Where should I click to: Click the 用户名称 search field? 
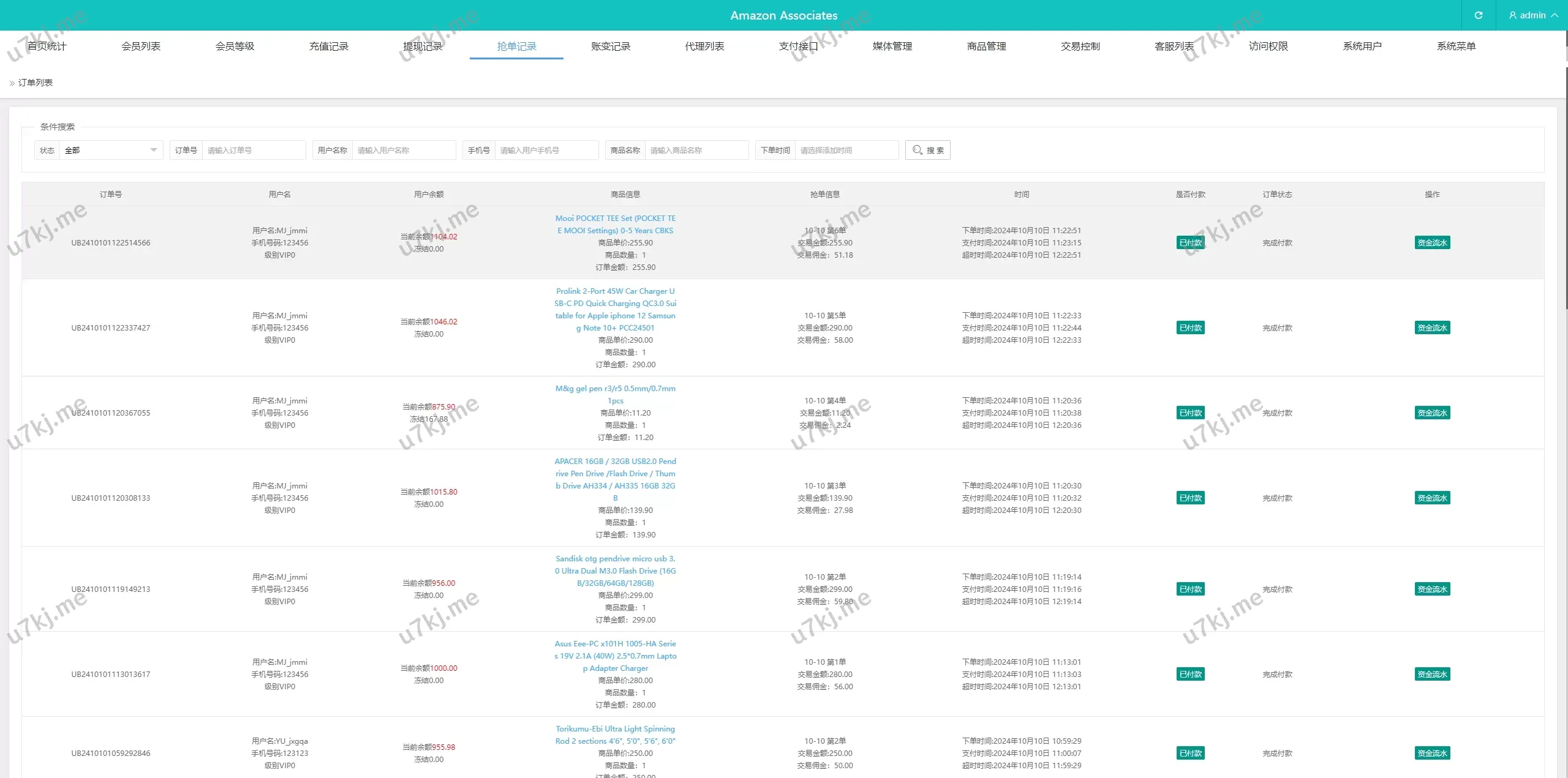pyautogui.click(x=403, y=150)
